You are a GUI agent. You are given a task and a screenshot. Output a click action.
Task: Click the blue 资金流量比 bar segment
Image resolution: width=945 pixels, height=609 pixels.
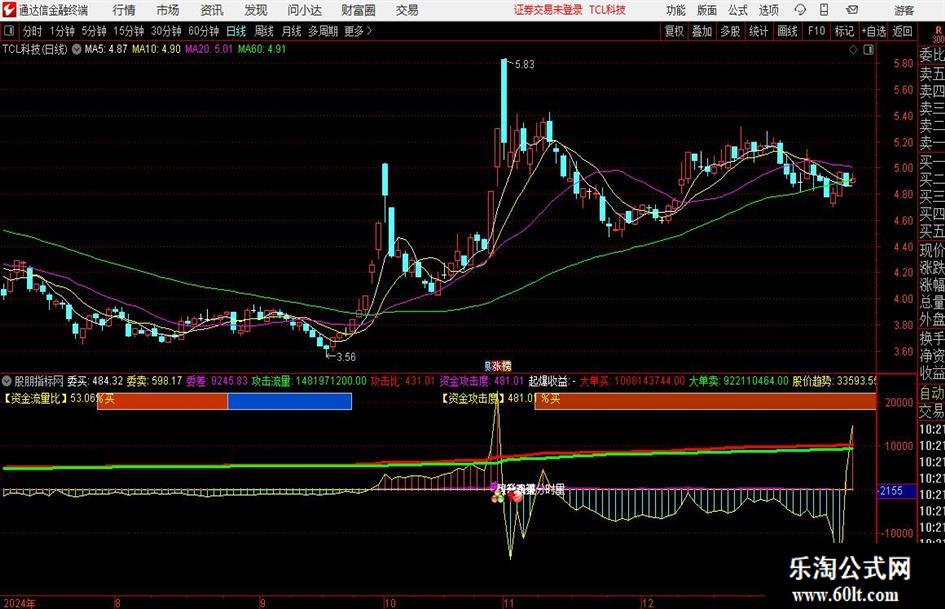pyautogui.click(x=290, y=400)
